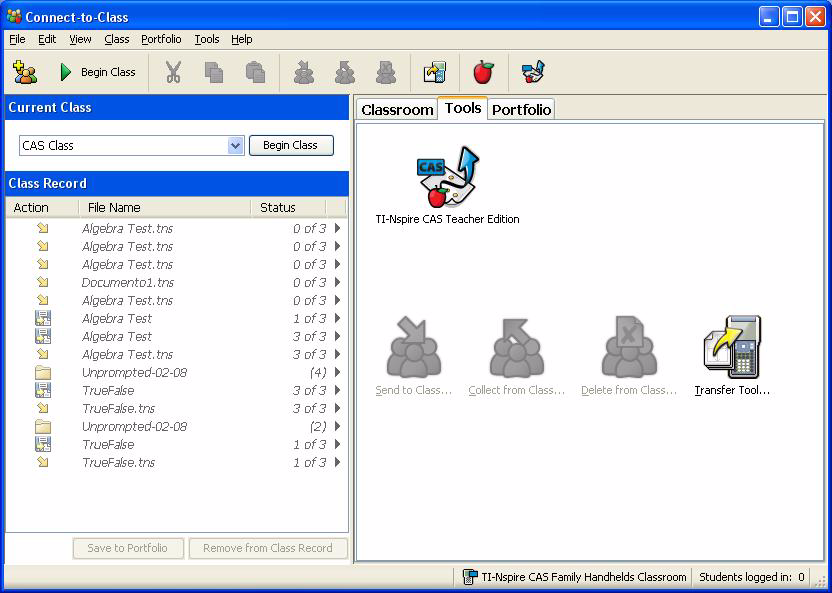Maximize the Connect-to-Class window

tap(792, 16)
